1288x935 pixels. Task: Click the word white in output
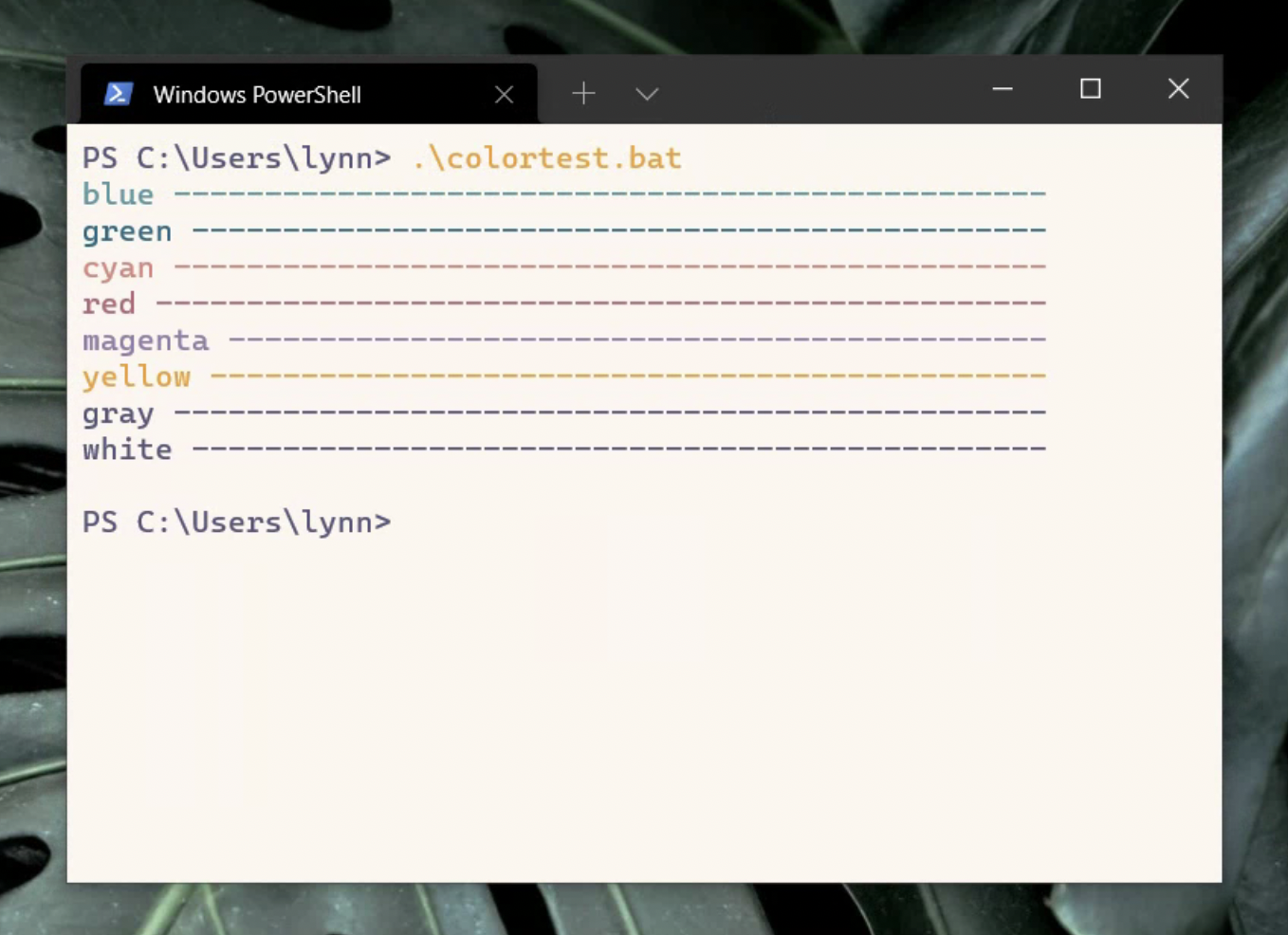[x=127, y=449]
